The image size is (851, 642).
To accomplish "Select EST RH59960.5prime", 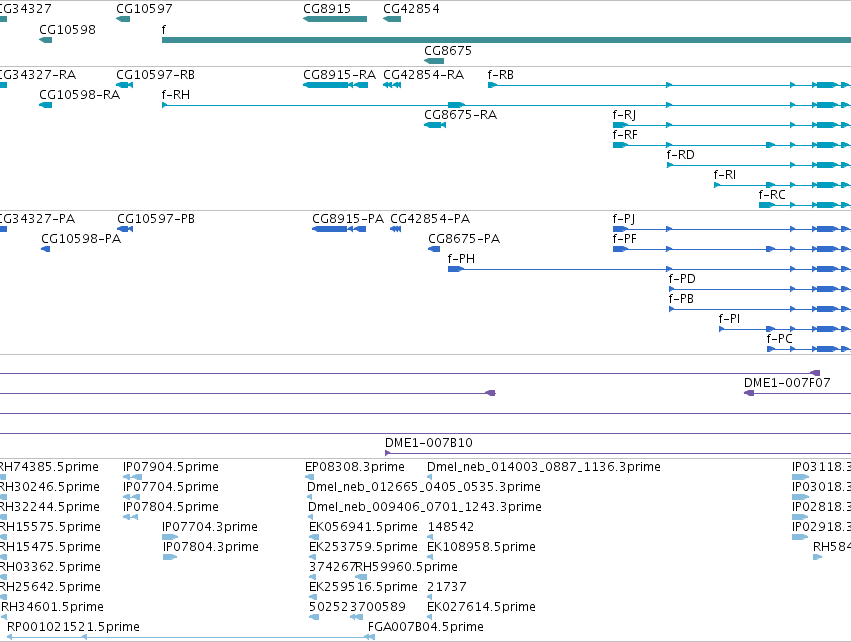I will (407, 567).
